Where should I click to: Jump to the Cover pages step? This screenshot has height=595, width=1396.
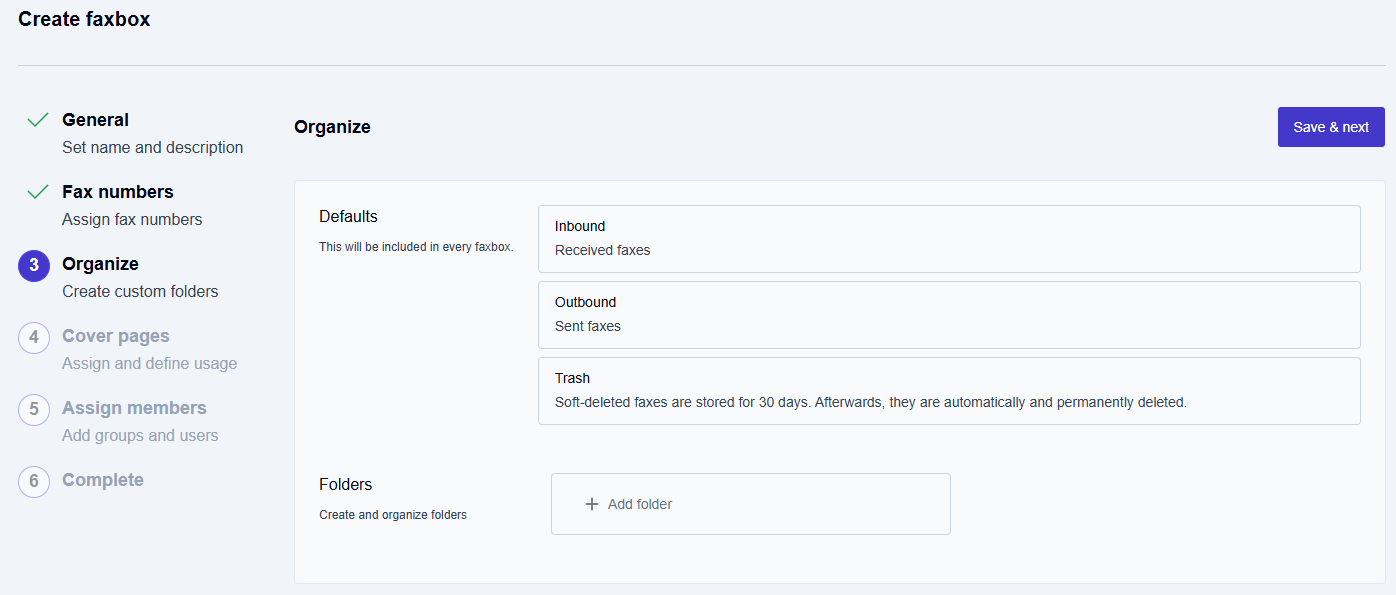point(115,336)
